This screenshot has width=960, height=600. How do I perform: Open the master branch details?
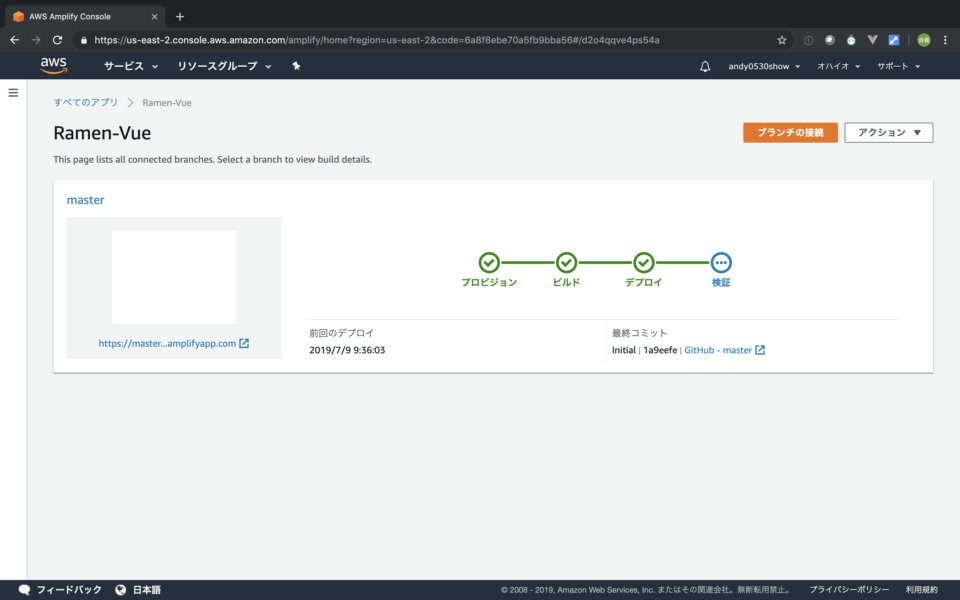pos(85,199)
